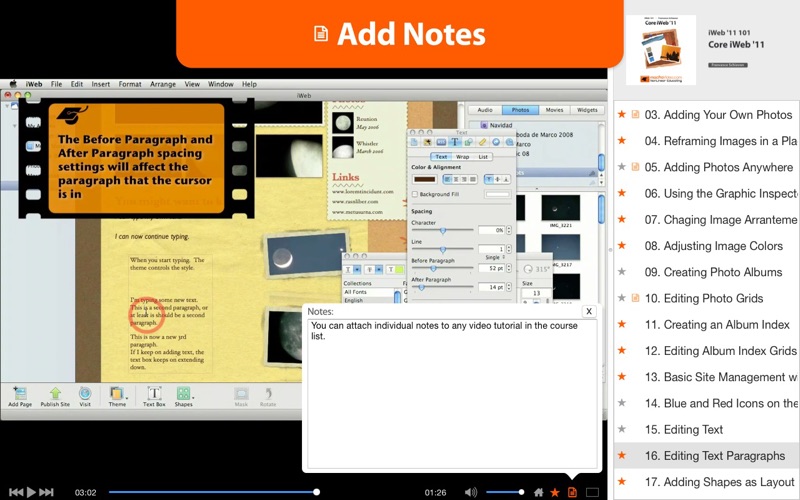Close the Notes popup with X
Viewport: 800px width, 500px height.
(589, 311)
